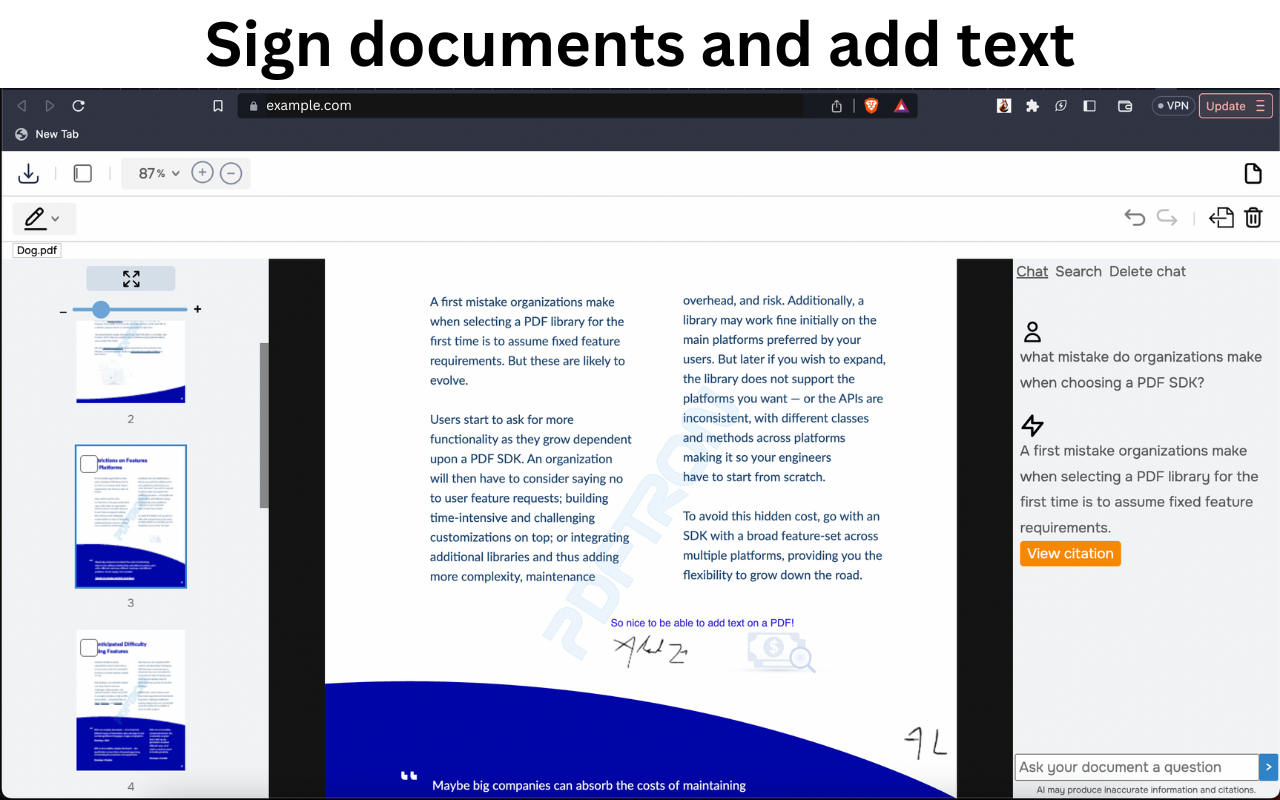Viewport: 1280px width, 800px height.
Task: Open the new document page icon
Action: coord(1253,174)
